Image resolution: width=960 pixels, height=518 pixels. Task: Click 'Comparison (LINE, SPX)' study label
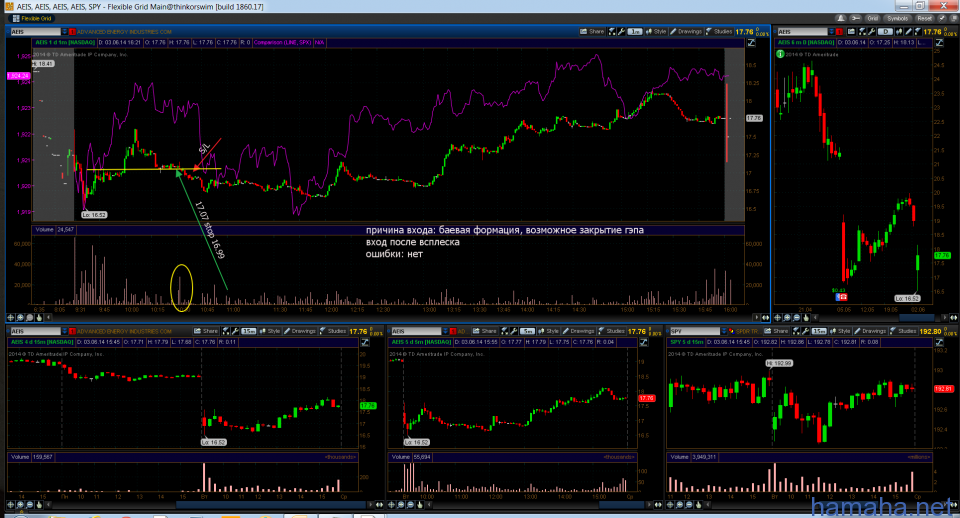(282, 42)
